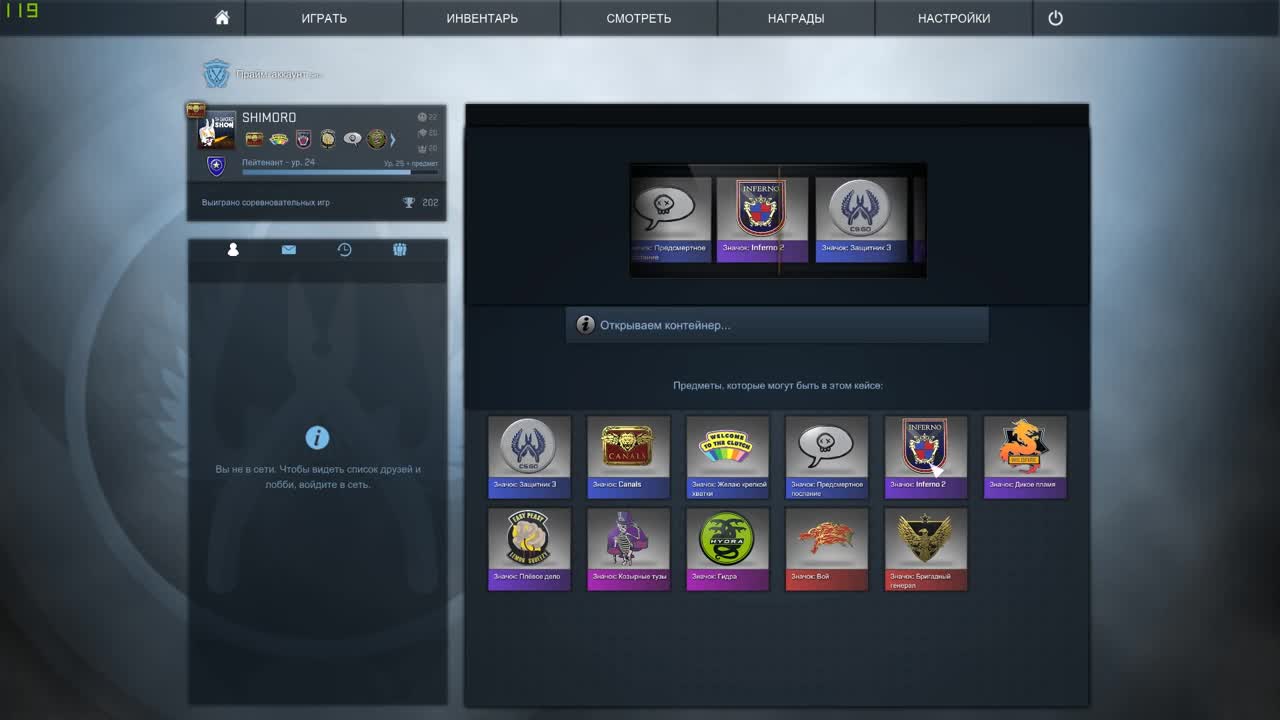Screen dimensions: 1280x720
Task: Switch to the recent players clock tab
Action: coord(344,249)
